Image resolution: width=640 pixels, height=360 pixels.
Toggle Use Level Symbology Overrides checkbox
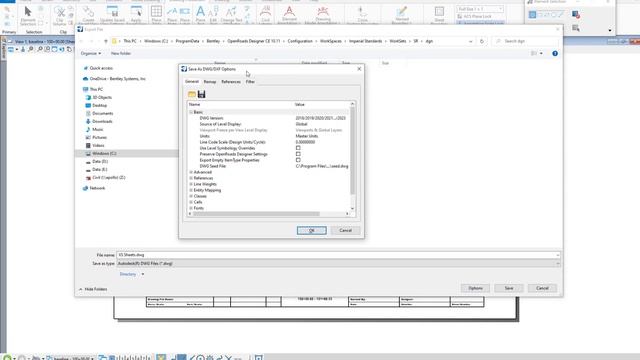tap(298, 148)
